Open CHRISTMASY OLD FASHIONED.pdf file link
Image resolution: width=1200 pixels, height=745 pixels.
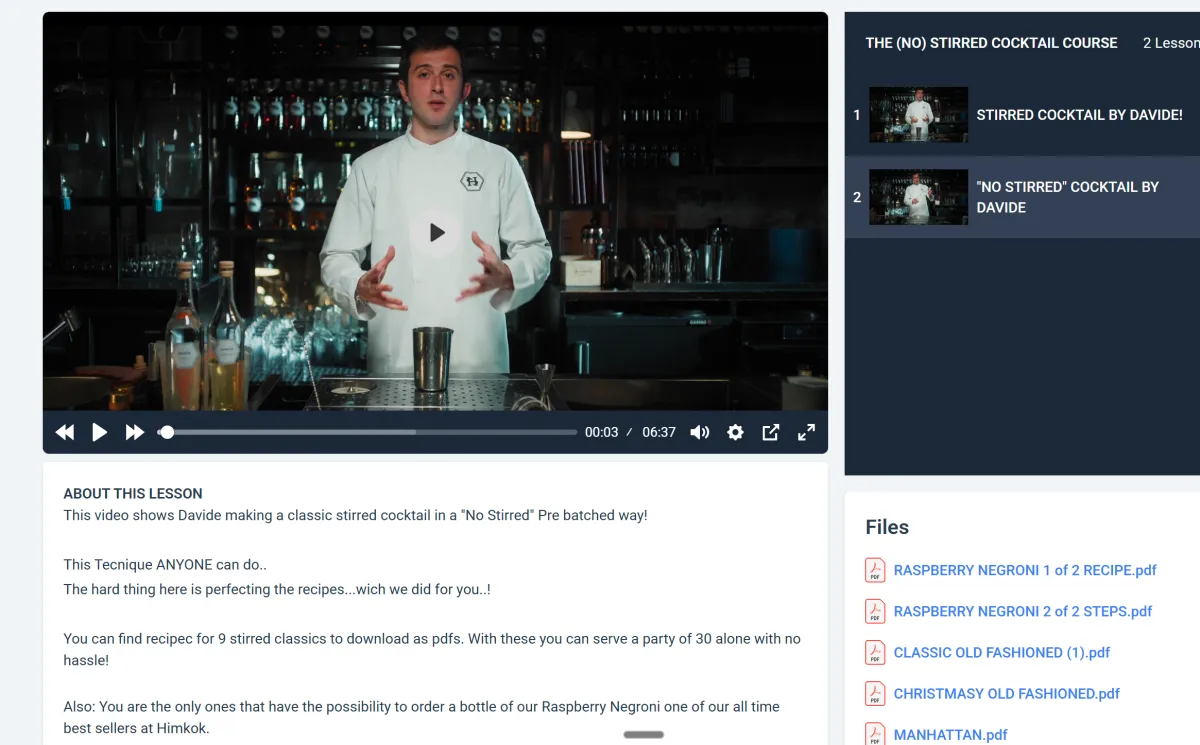pos(1007,693)
